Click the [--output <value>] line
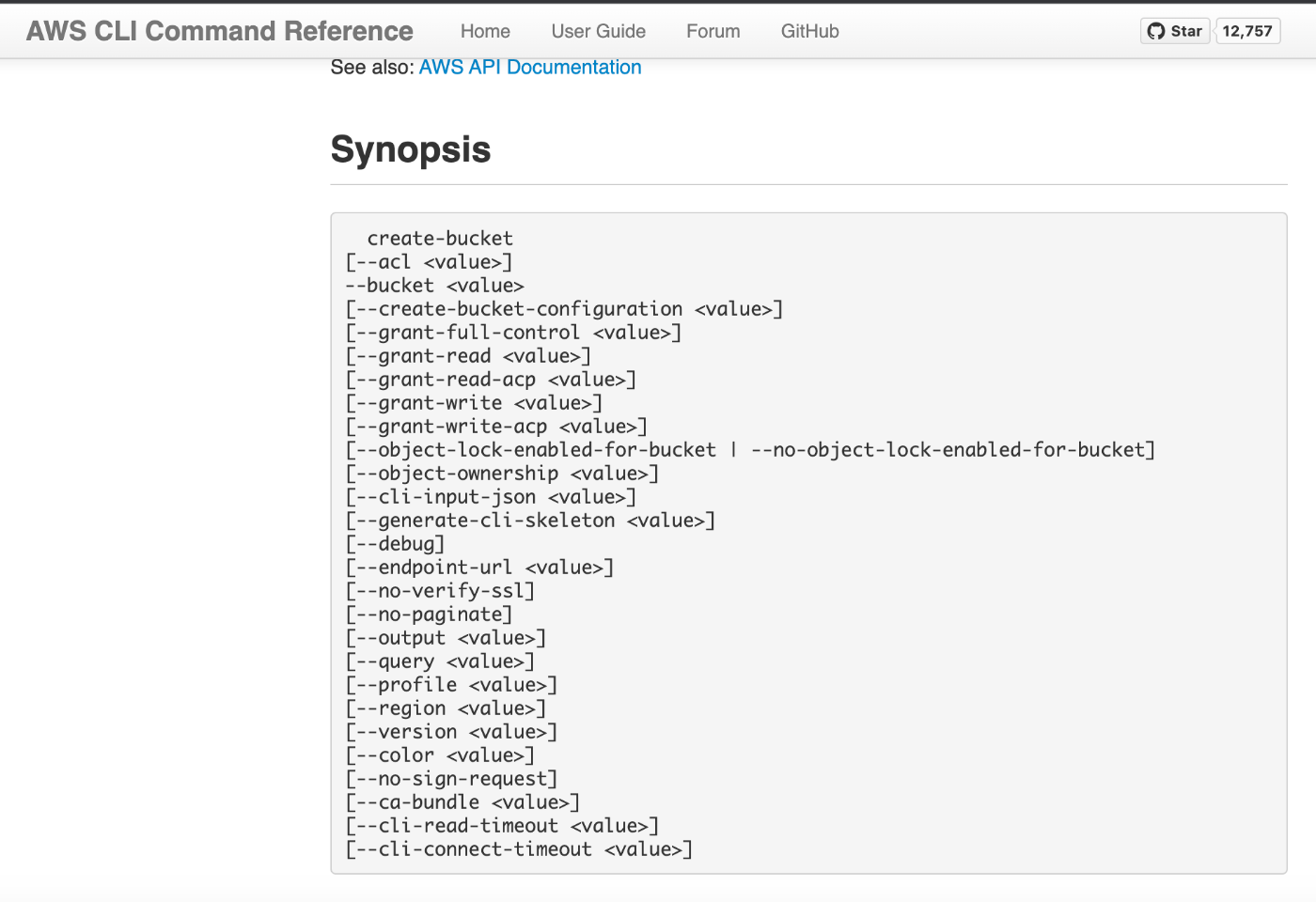1316x902 pixels. pos(446,638)
